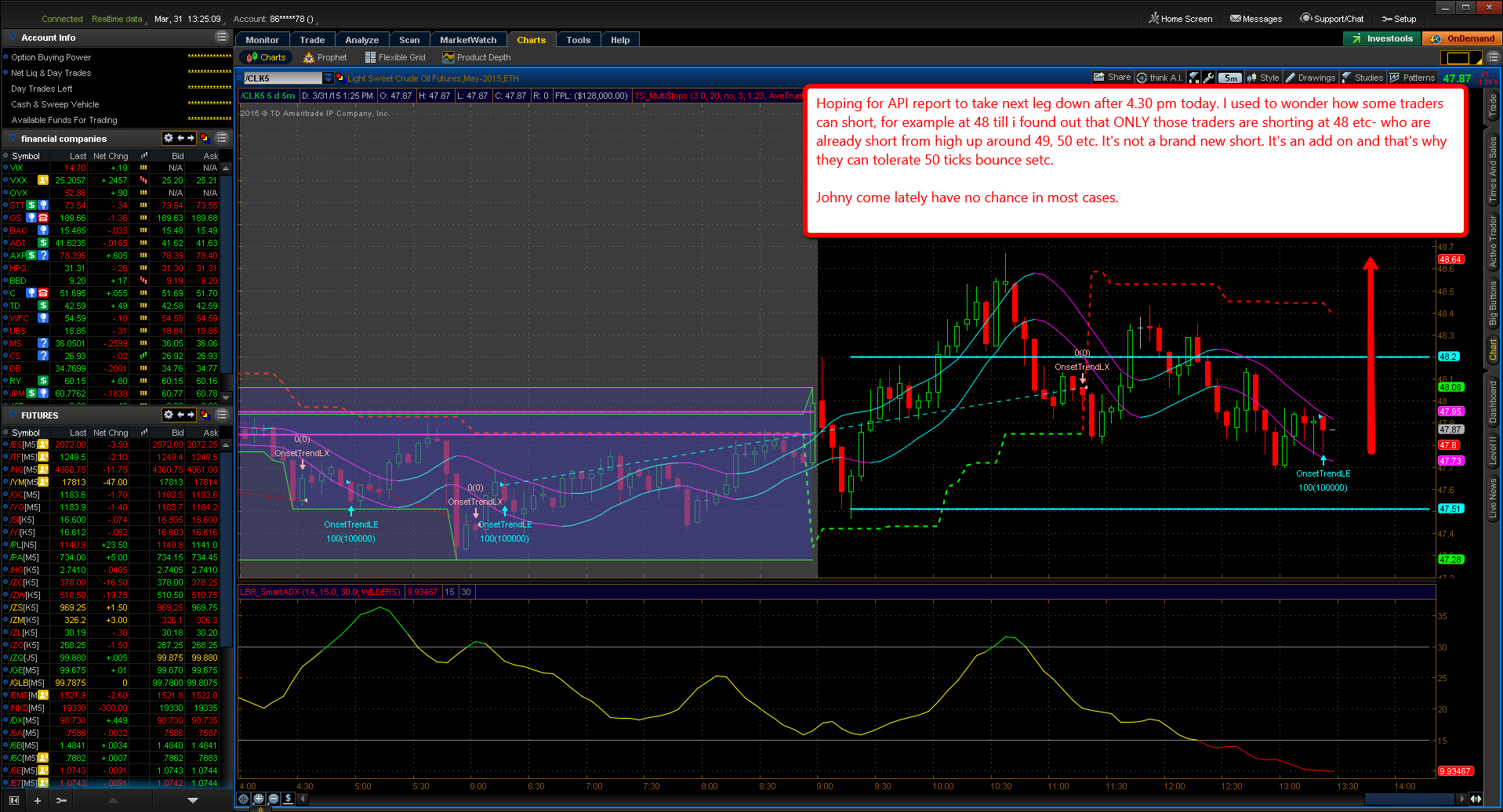Screen dimensions: 1503x812
Task: Toggle the Option Buying Power indicator dot
Action: [x=5, y=57]
